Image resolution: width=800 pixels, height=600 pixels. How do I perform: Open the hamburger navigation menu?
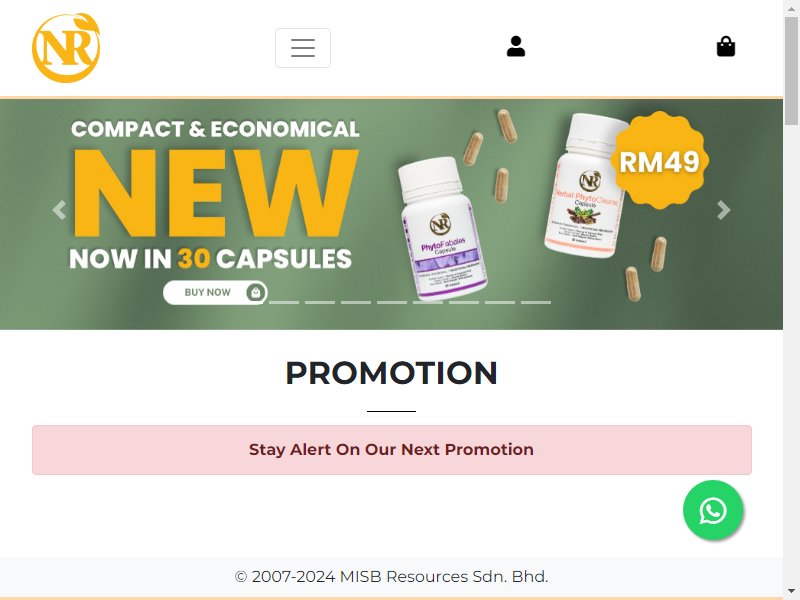click(x=303, y=48)
